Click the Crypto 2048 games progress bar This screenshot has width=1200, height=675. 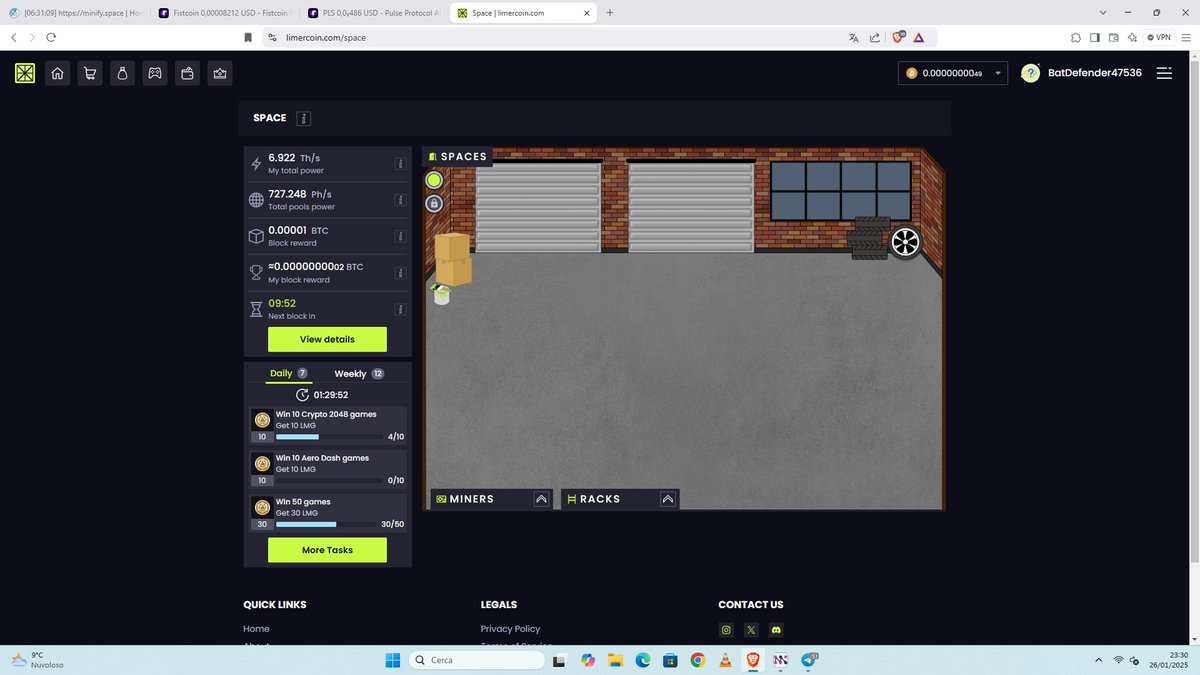click(327, 437)
